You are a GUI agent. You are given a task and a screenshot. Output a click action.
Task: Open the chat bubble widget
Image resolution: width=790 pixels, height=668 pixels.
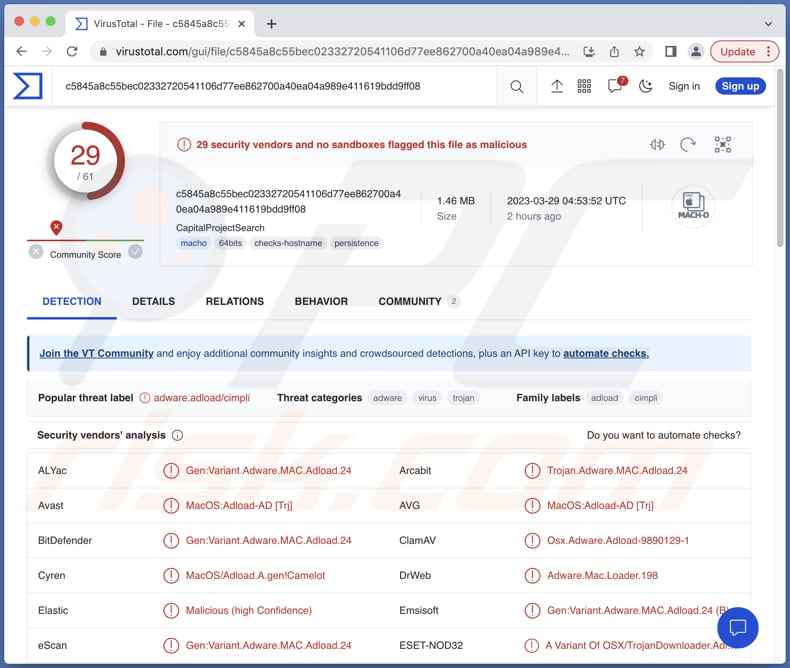pyautogui.click(x=738, y=628)
